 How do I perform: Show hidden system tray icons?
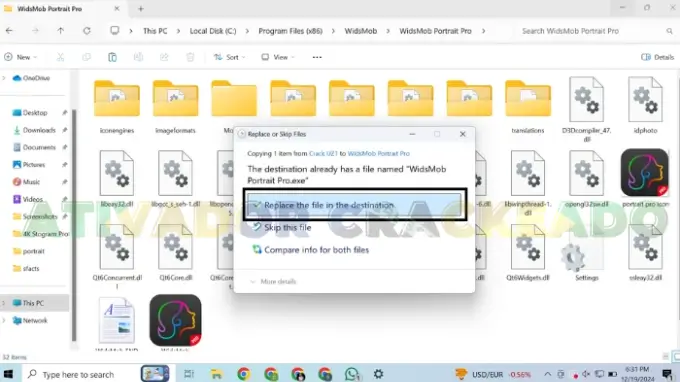point(548,374)
